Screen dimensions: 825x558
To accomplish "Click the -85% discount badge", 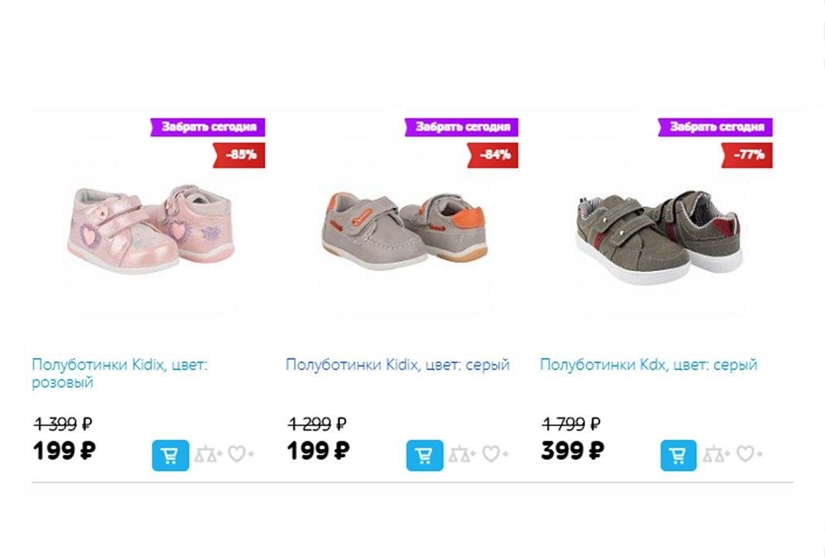I will tap(239, 155).
